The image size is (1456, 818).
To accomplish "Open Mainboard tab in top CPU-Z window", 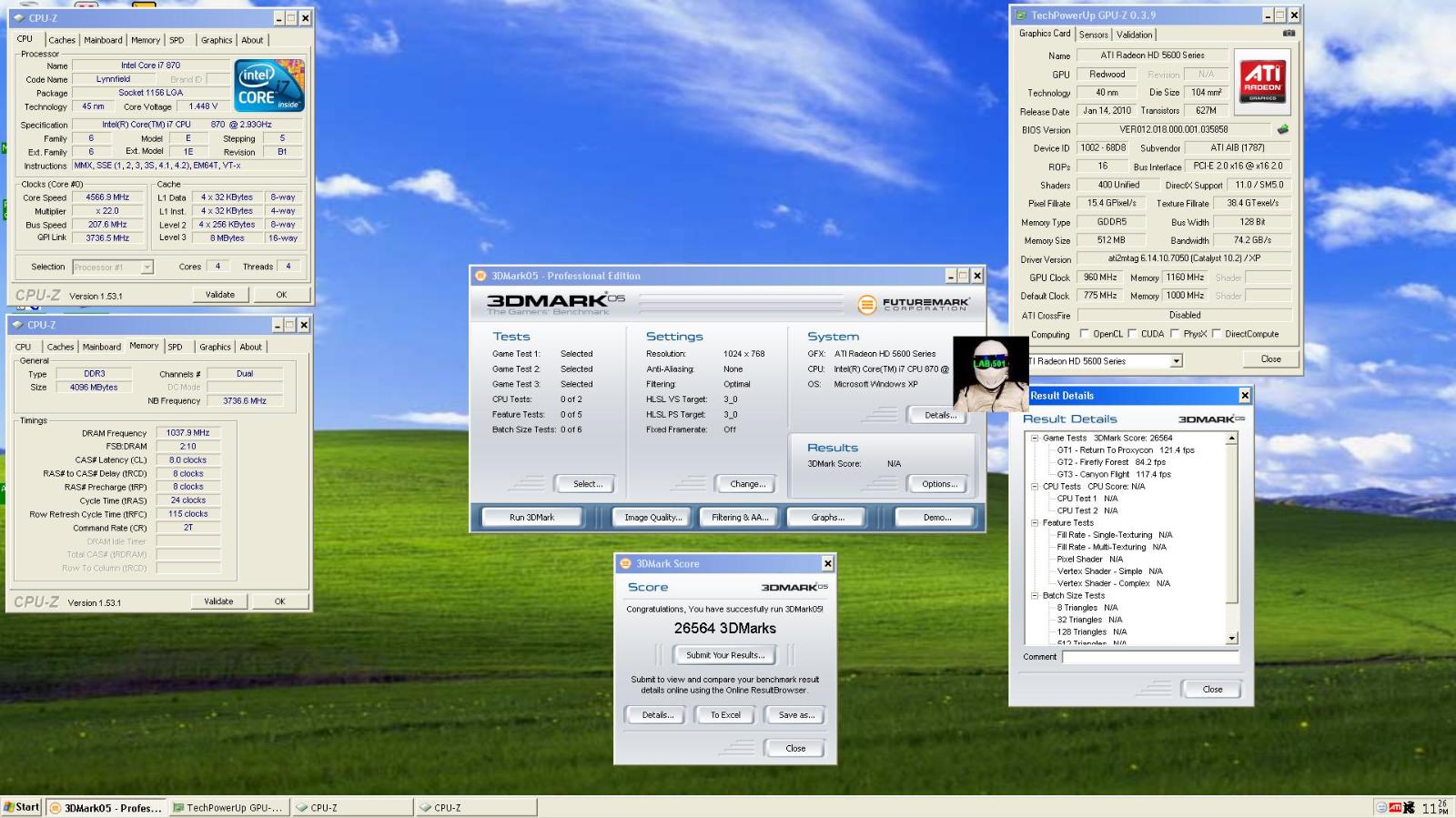I will [103, 40].
